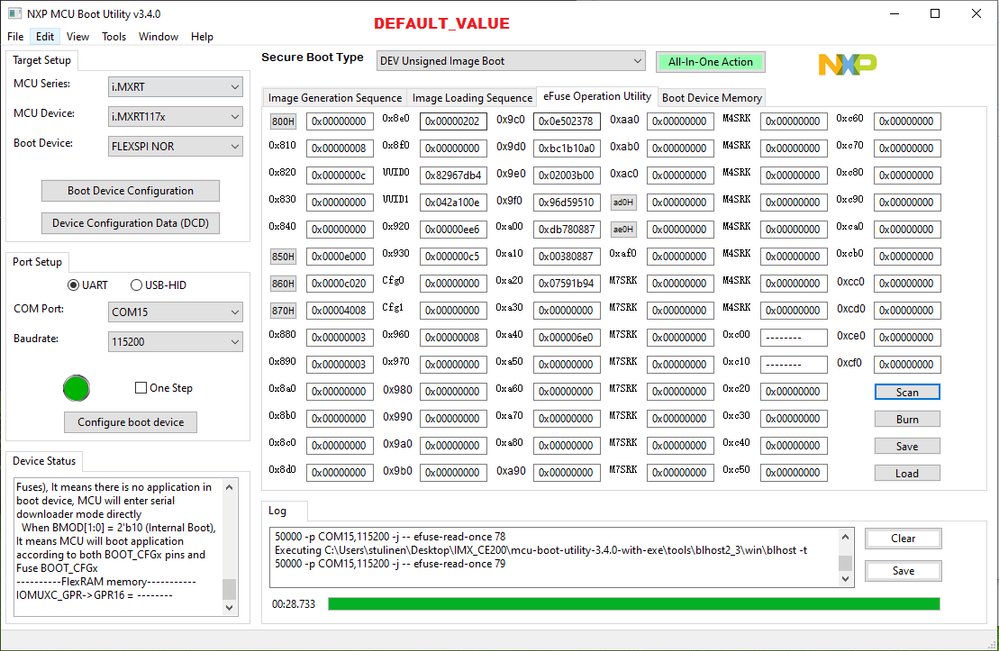Click the Load fuse button
999x651 pixels.
click(907, 473)
